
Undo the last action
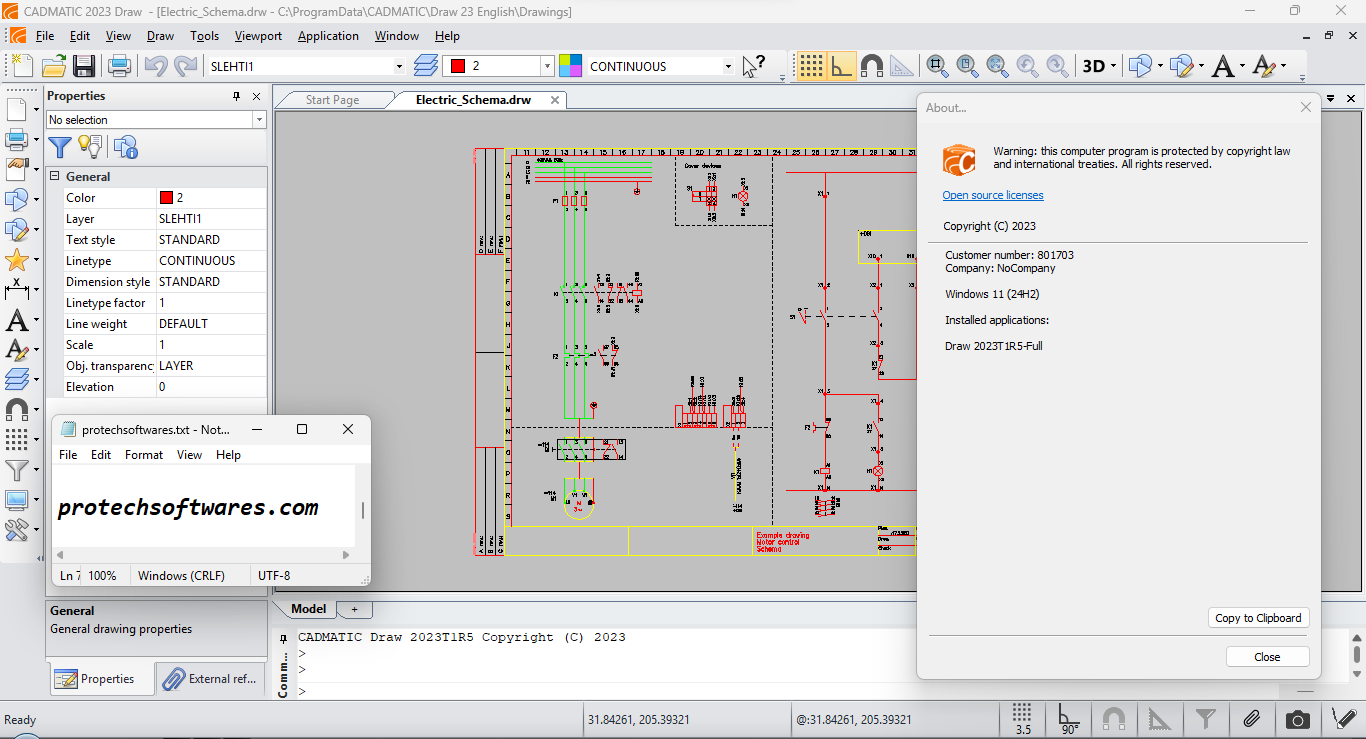[155, 66]
